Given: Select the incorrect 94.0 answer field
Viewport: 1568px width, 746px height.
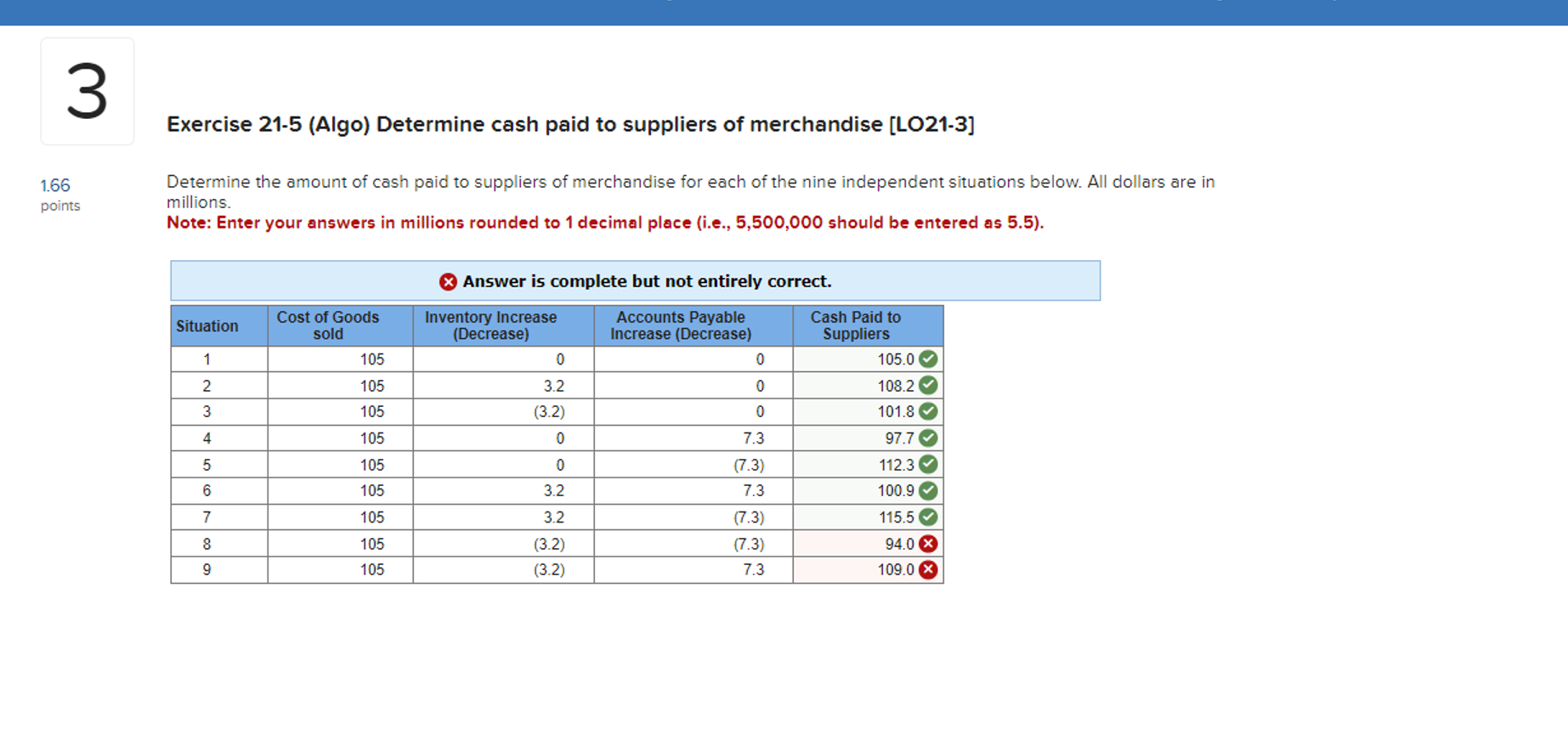Looking at the screenshot, I should (868, 544).
